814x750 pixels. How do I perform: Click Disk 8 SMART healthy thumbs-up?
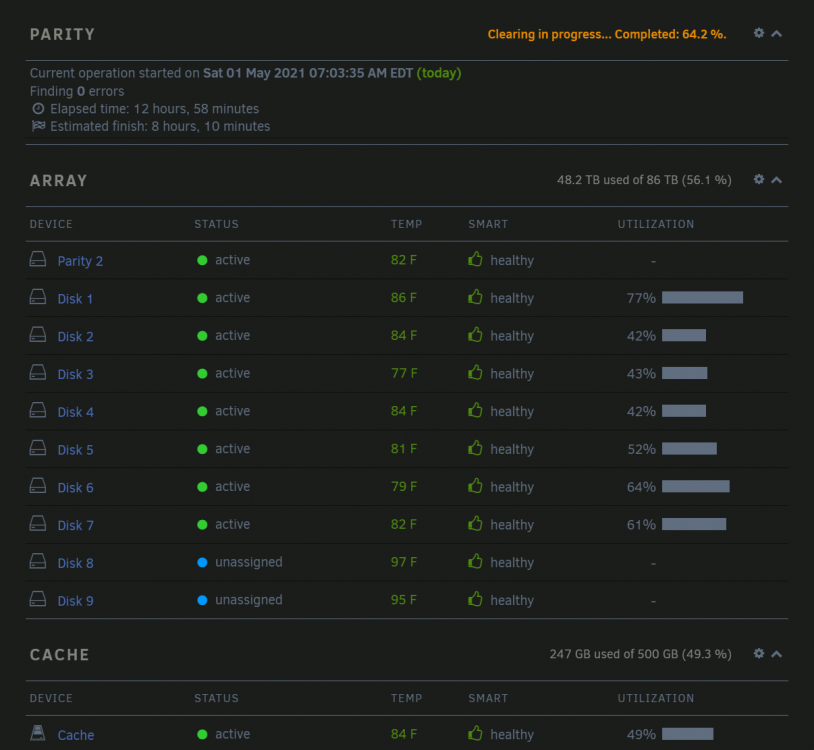[x=475, y=561]
